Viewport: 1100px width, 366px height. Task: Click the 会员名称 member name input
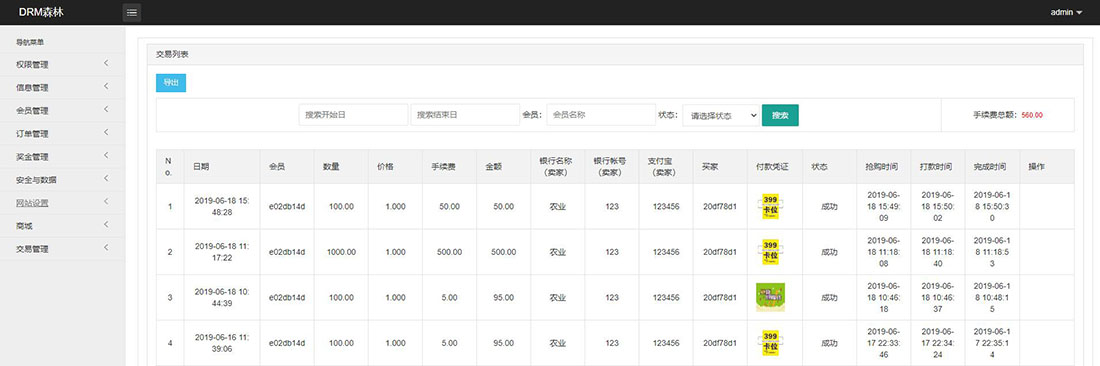pyautogui.click(x=601, y=115)
